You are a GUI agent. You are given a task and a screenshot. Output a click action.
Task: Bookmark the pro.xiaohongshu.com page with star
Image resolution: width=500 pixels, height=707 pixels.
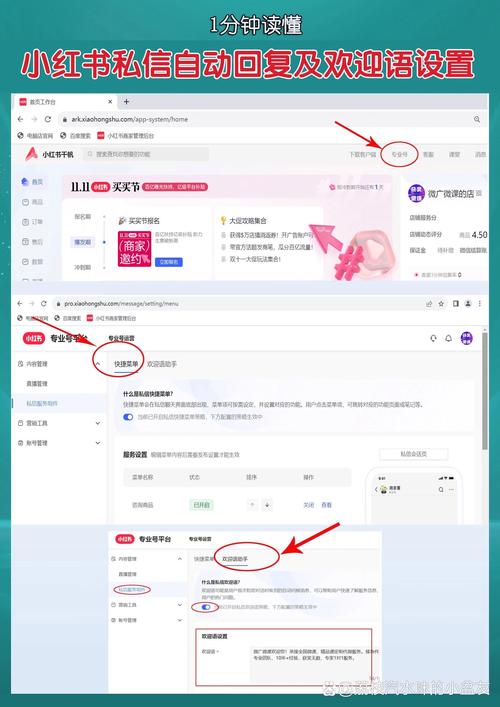click(441, 304)
